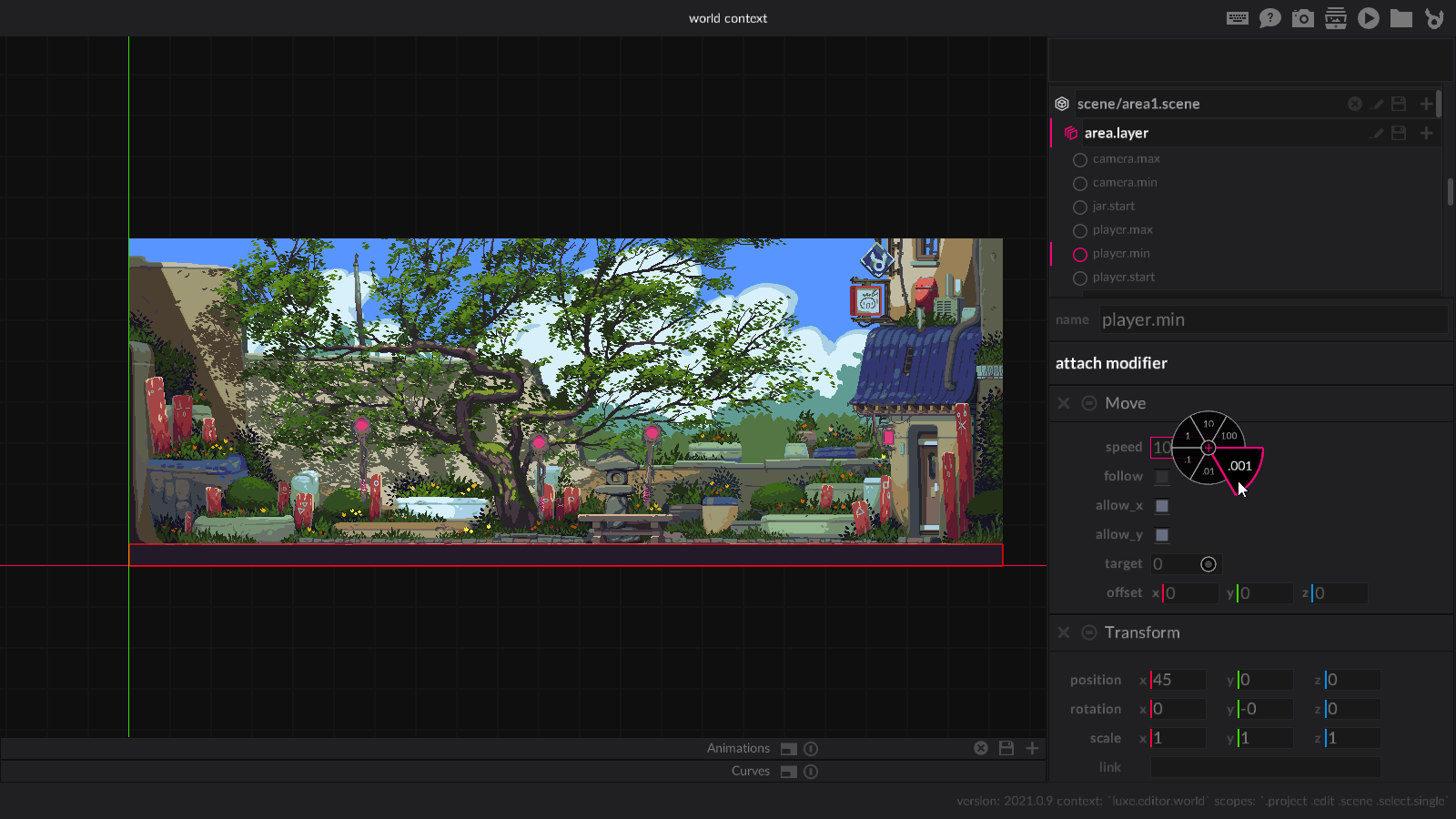Click the pink center plus of the radial dial

click(x=1208, y=448)
